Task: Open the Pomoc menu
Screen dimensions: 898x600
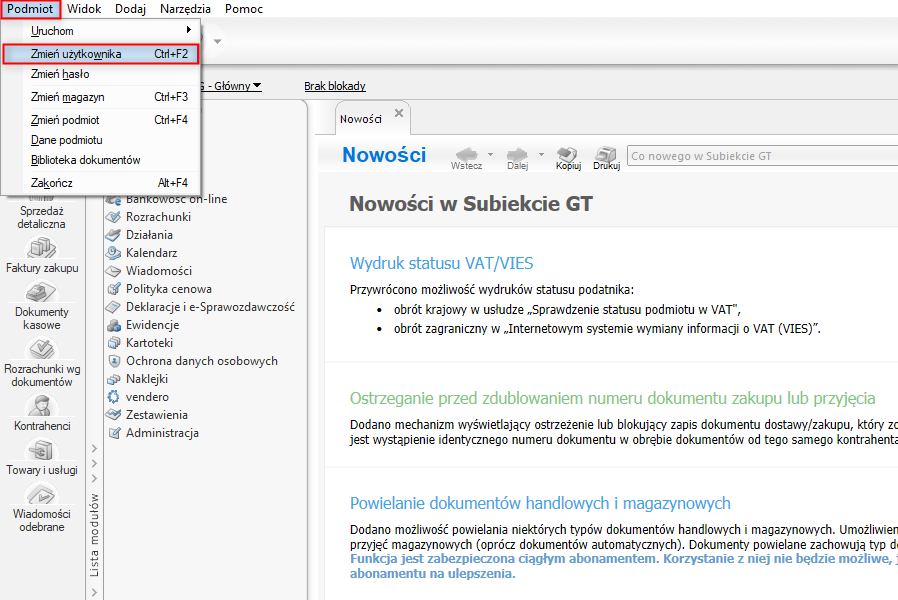Action: tap(244, 9)
